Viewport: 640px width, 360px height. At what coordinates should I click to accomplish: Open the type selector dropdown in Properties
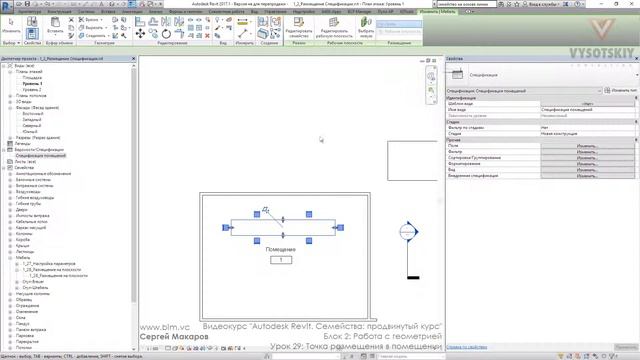[x=637, y=75]
